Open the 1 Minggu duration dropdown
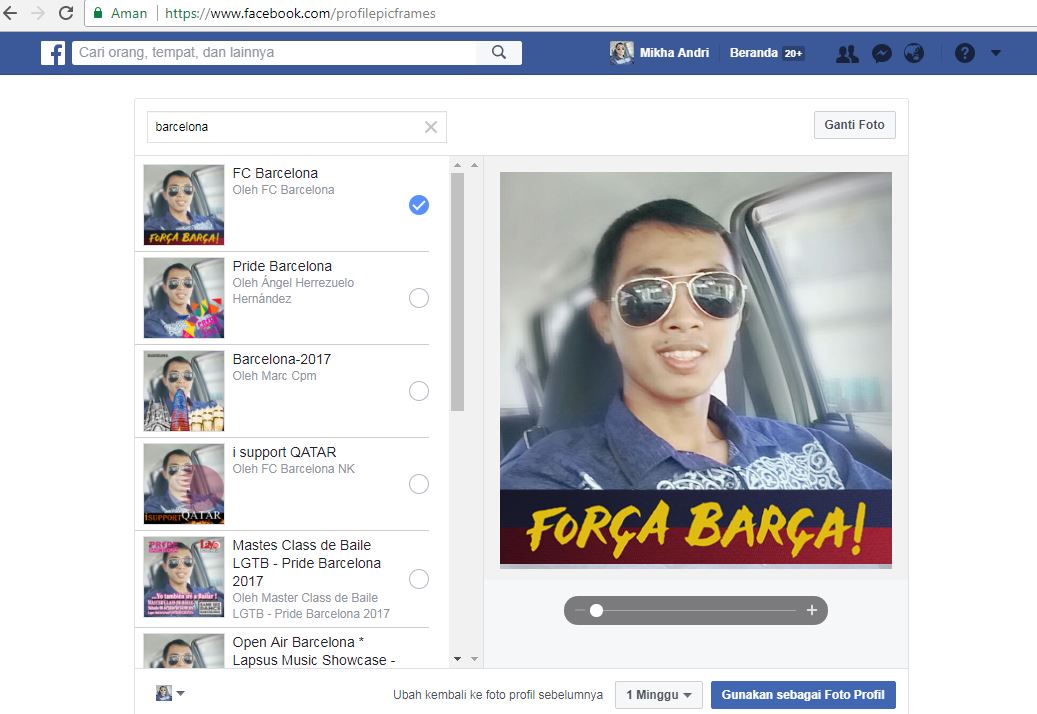This screenshot has height=714, width=1037. 658,695
